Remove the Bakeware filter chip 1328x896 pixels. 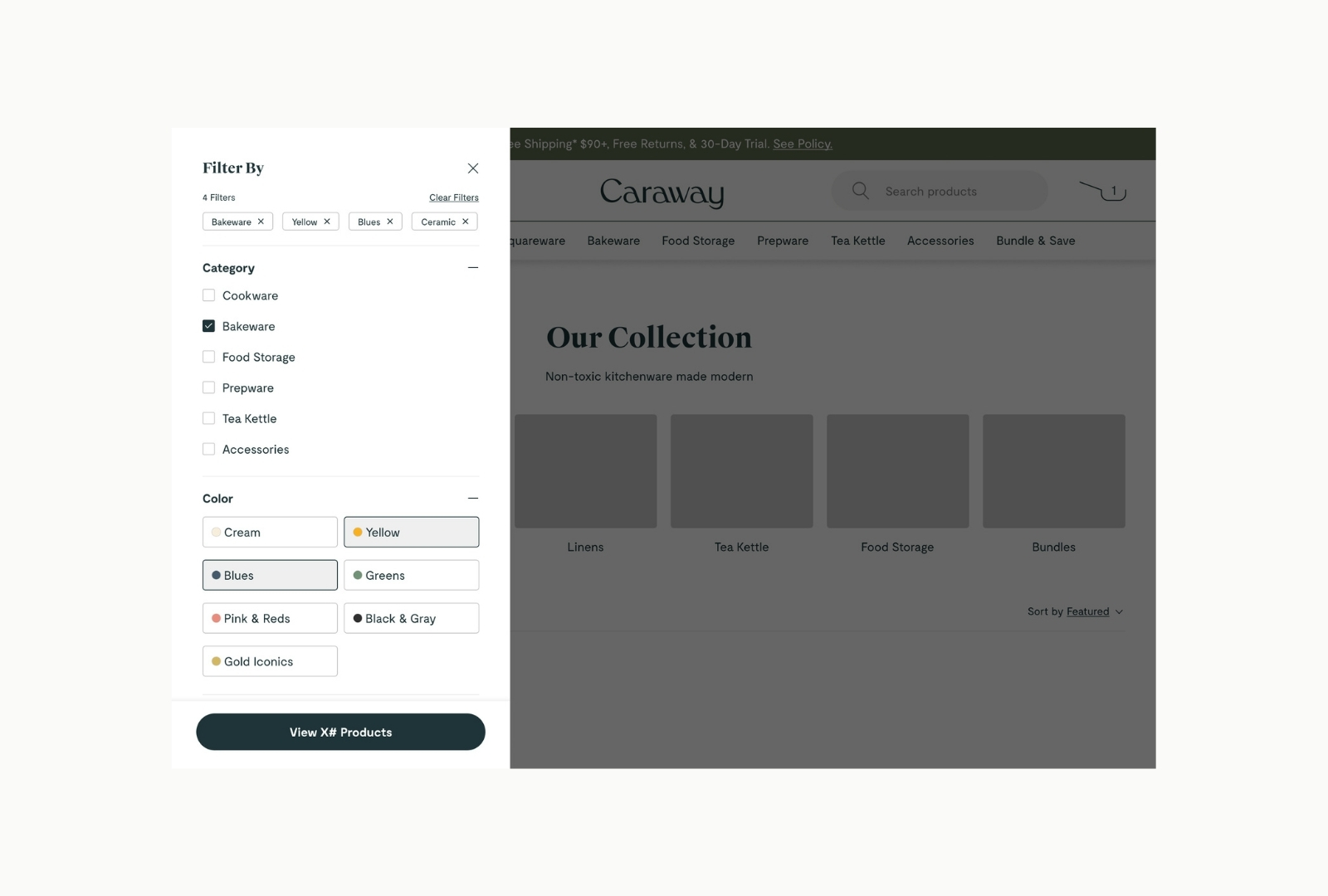261,222
